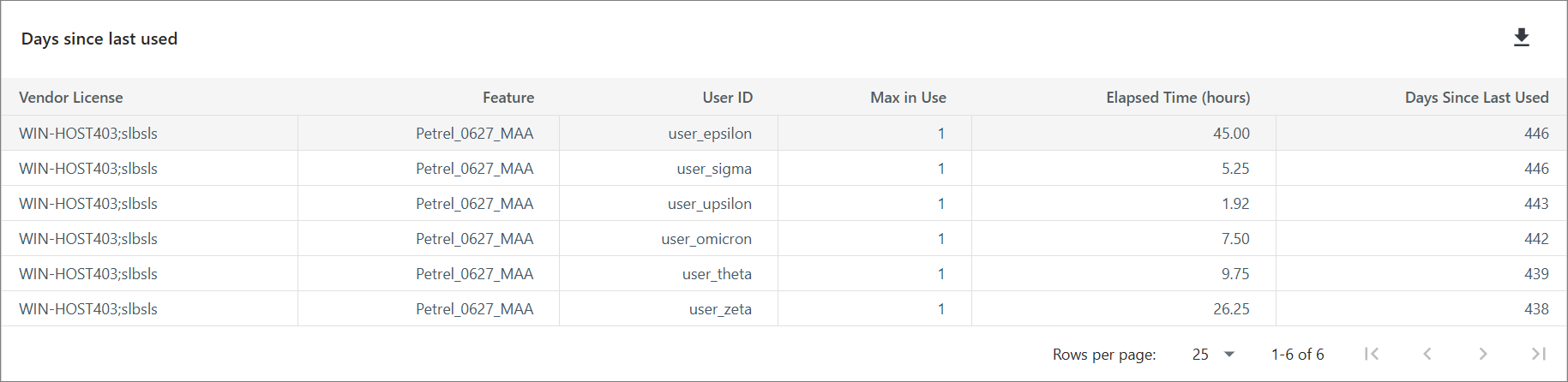Click the days value 438
Viewport: 1568px width, 382px height.
coord(1536,309)
